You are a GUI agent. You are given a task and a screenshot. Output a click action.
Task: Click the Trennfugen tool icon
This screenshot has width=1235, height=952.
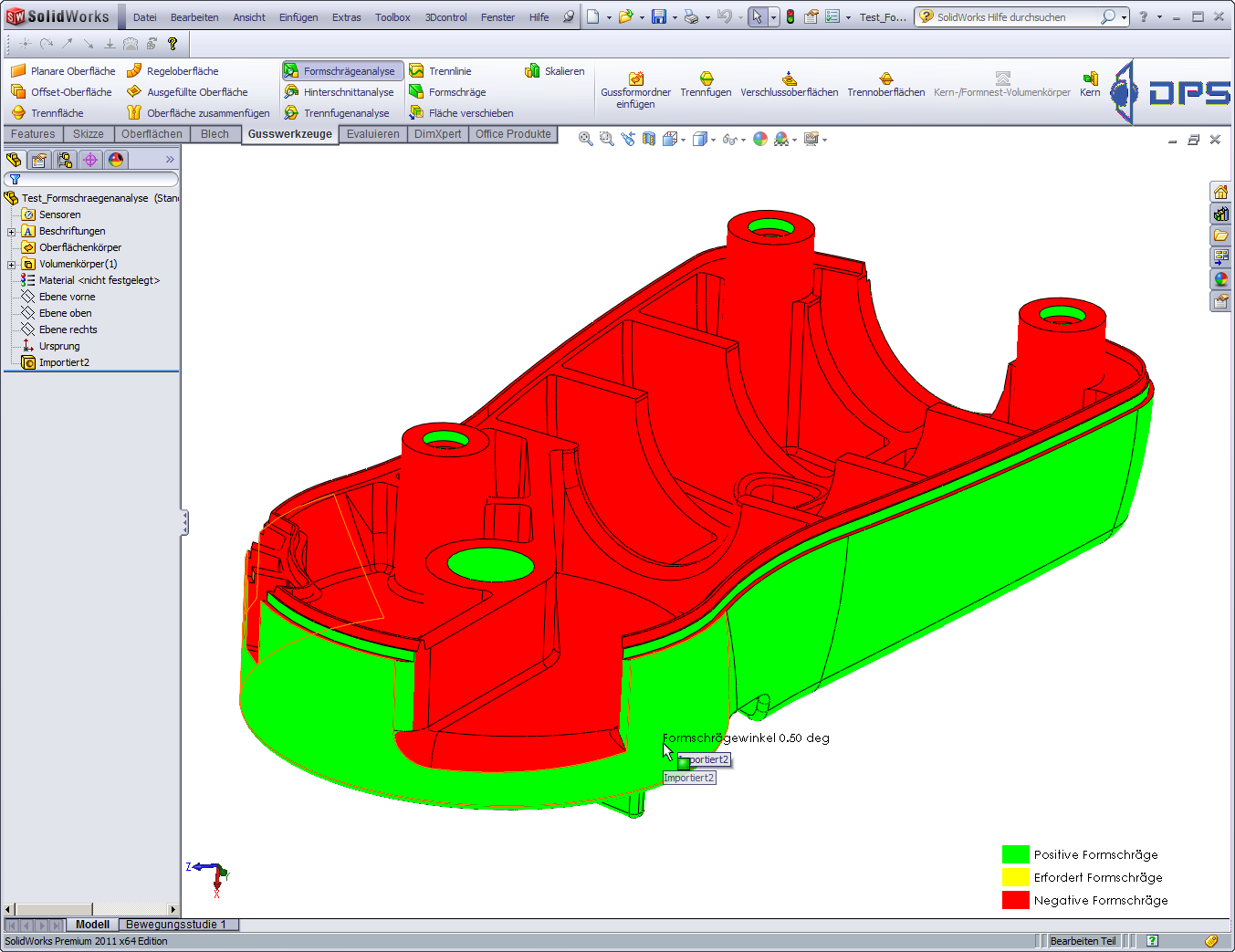click(x=706, y=79)
